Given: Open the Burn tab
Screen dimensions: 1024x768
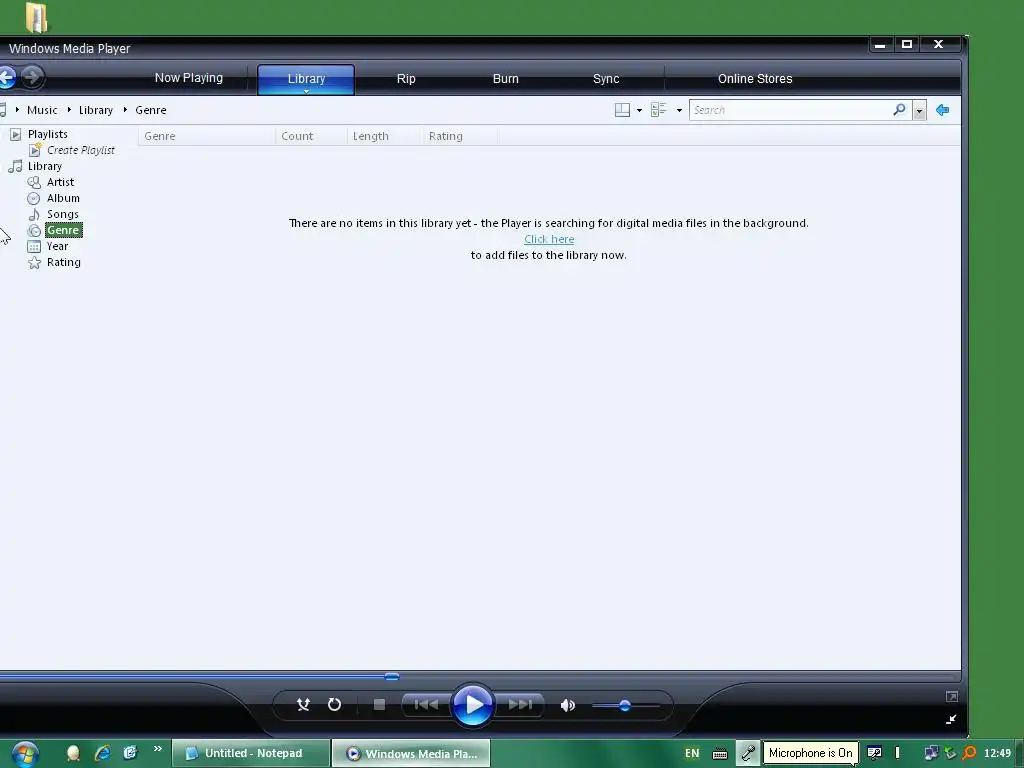Looking at the screenshot, I should (x=505, y=78).
